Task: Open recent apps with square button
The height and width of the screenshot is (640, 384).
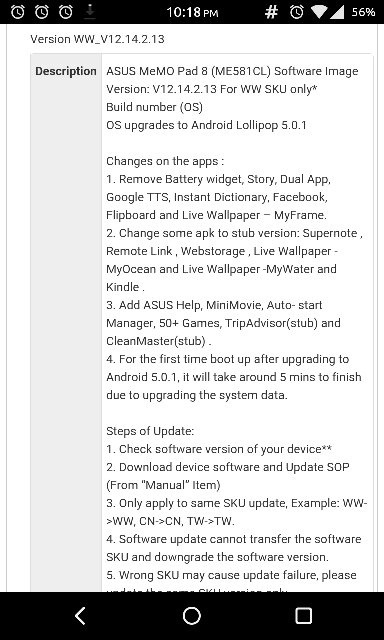Action: point(303,616)
